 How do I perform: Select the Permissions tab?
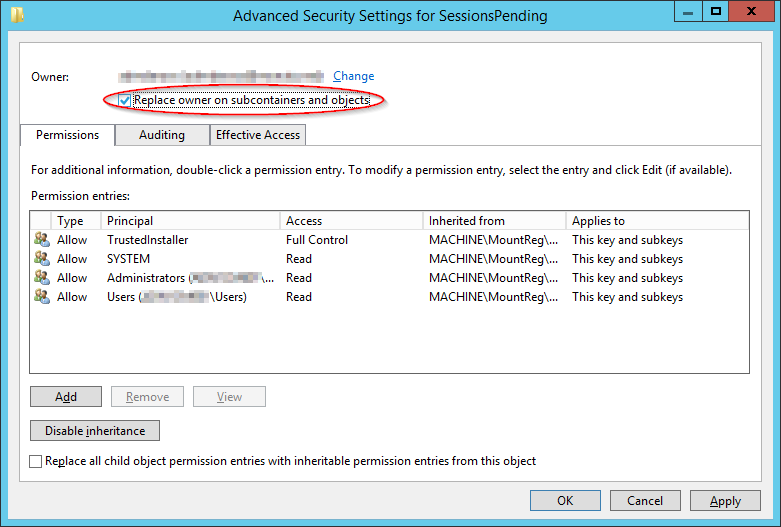pyautogui.click(x=67, y=135)
